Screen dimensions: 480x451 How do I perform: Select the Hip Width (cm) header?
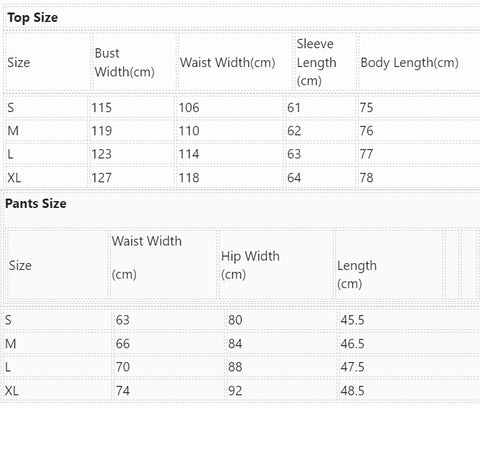point(250,265)
